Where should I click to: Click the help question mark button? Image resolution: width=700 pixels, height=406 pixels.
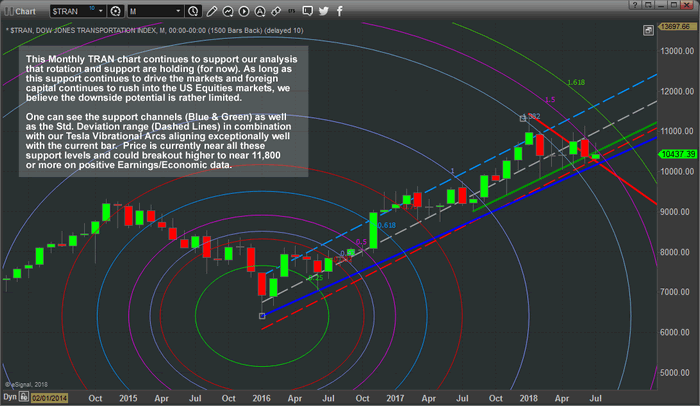[635, 5]
